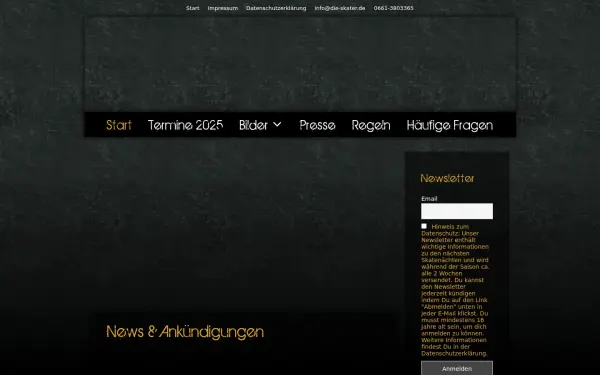This screenshot has width=600, height=375.
Task: Expand the Bilder submenu chevron
Action: [x=277, y=124]
